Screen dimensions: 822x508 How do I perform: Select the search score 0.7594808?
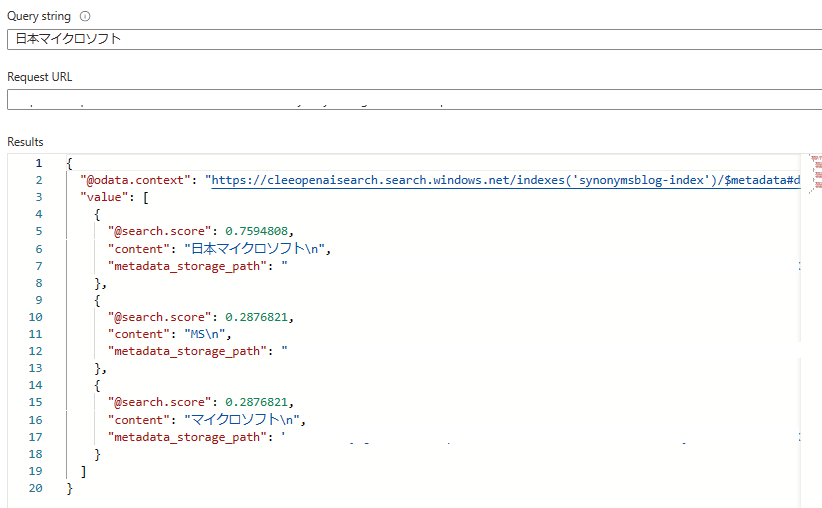(x=257, y=231)
